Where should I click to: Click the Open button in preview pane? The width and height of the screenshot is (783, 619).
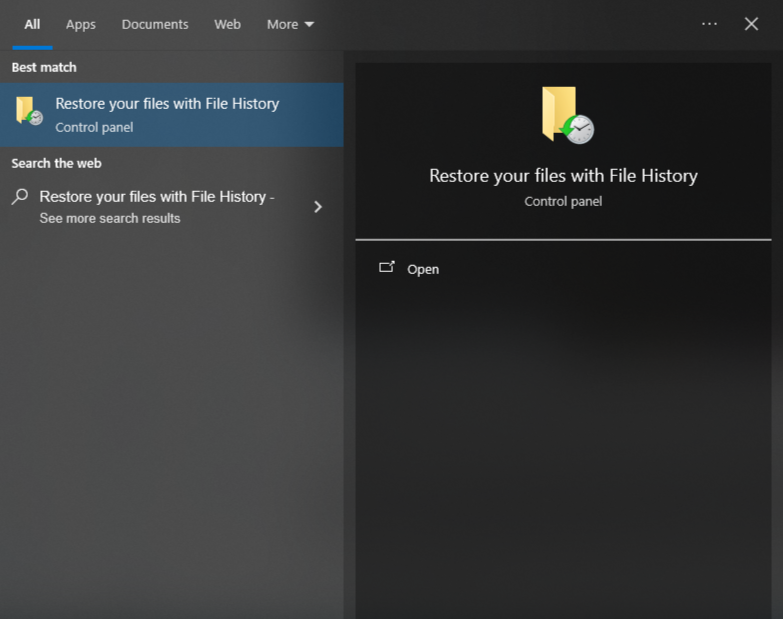(x=423, y=269)
